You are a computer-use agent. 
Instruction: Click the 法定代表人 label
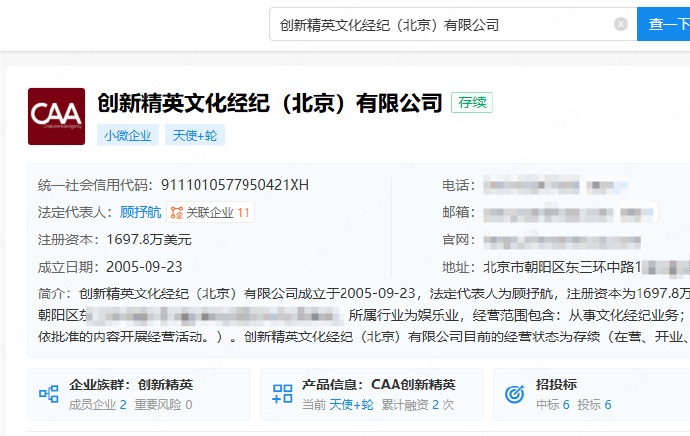point(75,213)
